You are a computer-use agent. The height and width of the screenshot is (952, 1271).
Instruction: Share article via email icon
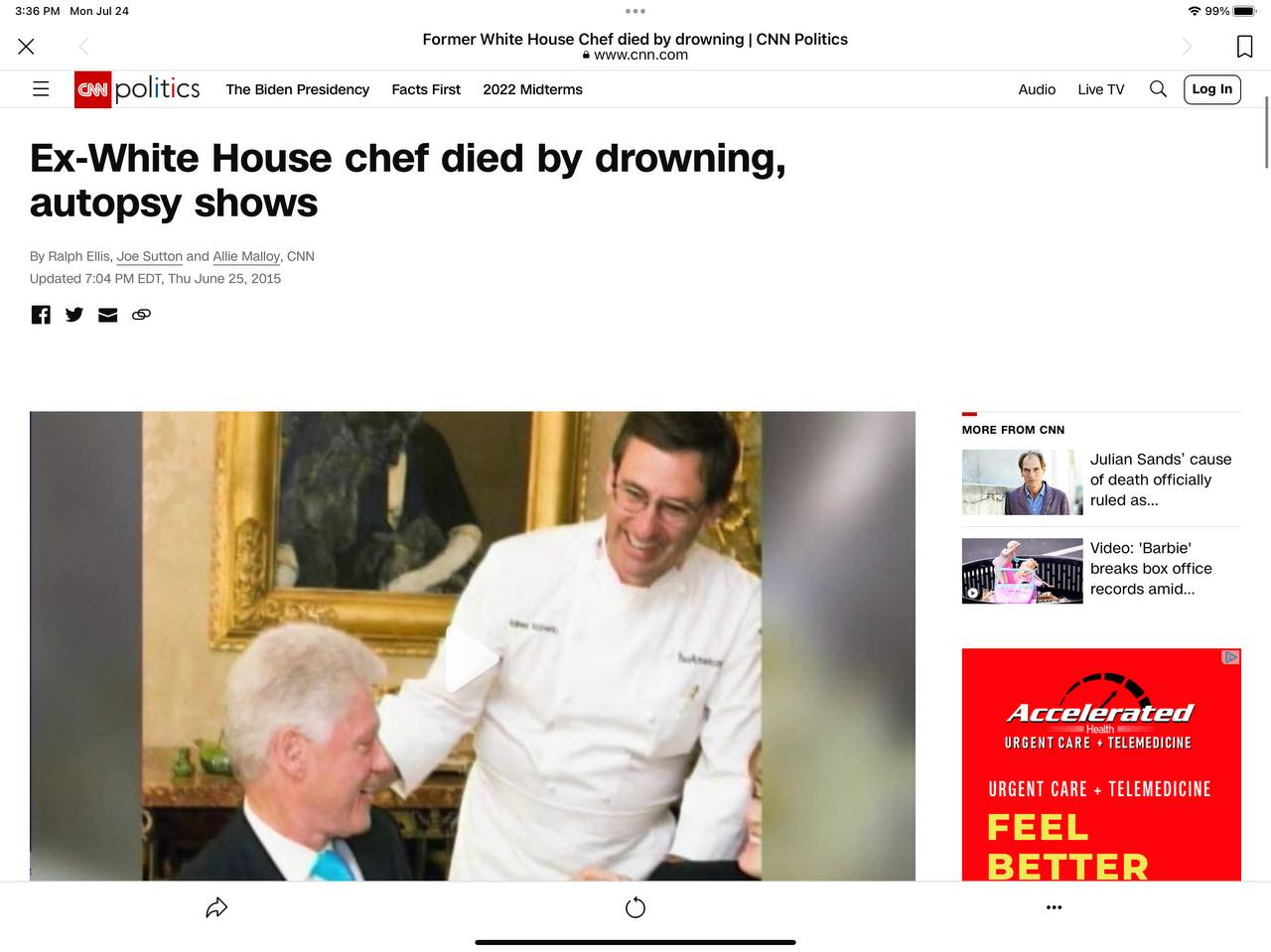(x=108, y=315)
